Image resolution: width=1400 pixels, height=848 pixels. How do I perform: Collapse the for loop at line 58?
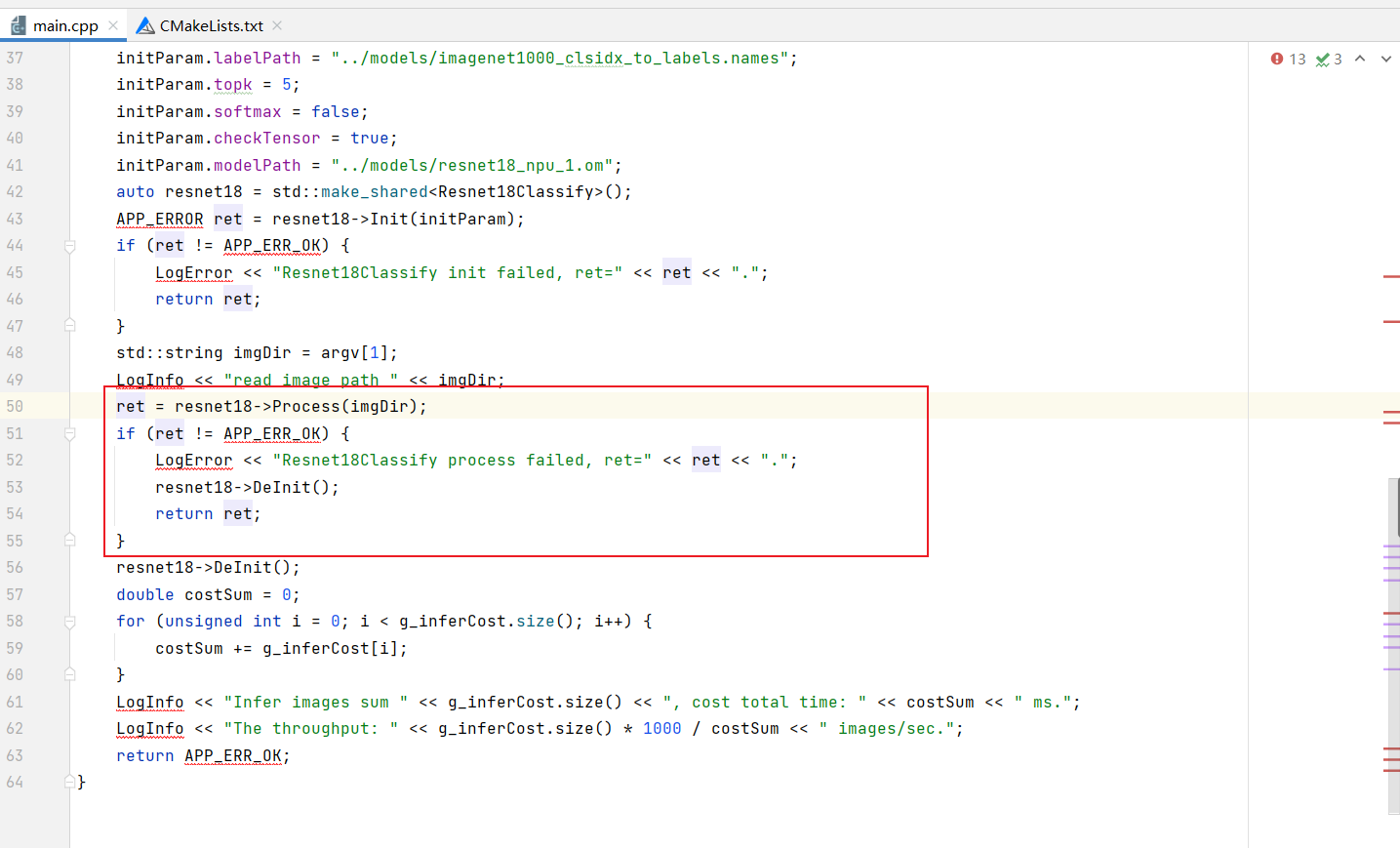pos(70,622)
